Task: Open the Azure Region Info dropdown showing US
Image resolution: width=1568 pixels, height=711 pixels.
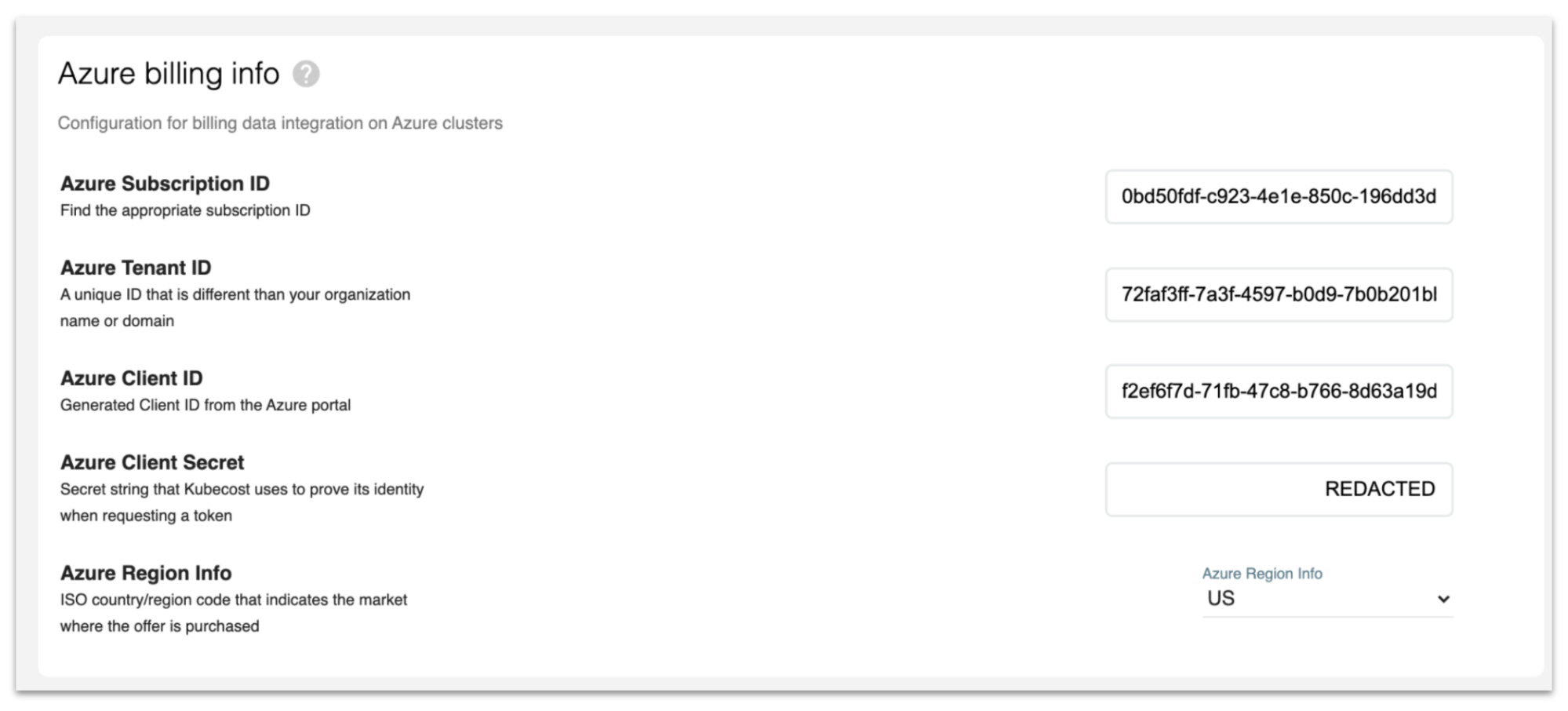Action: (1327, 599)
